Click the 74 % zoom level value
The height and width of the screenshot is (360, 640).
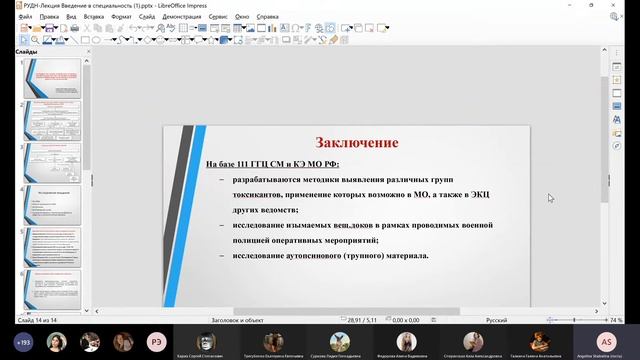click(616, 320)
